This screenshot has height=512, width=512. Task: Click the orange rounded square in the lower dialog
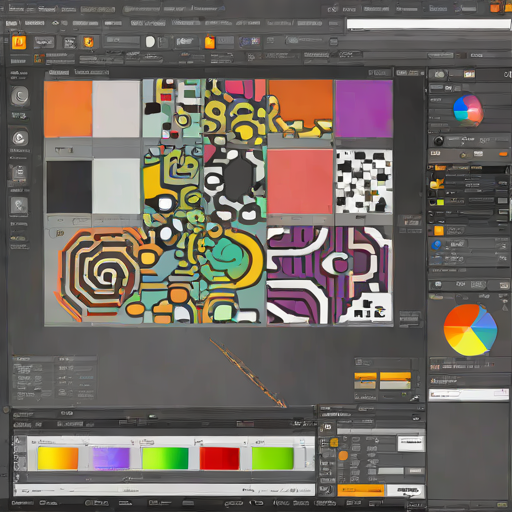[x=343, y=455]
